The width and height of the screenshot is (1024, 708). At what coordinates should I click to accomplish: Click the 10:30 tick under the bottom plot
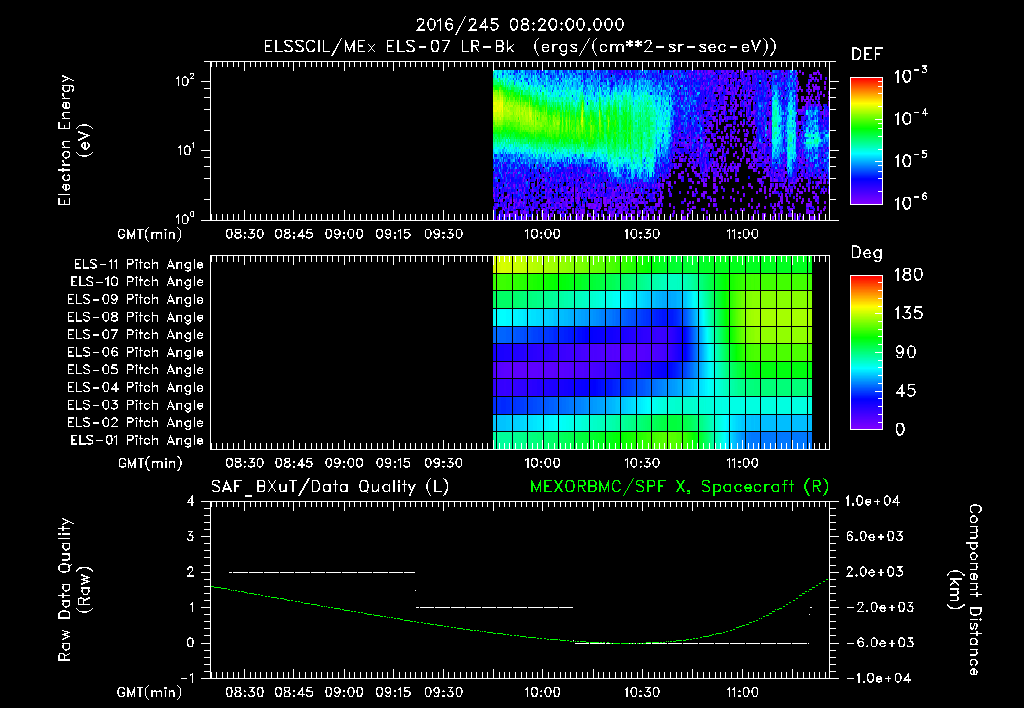click(x=642, y=692)
